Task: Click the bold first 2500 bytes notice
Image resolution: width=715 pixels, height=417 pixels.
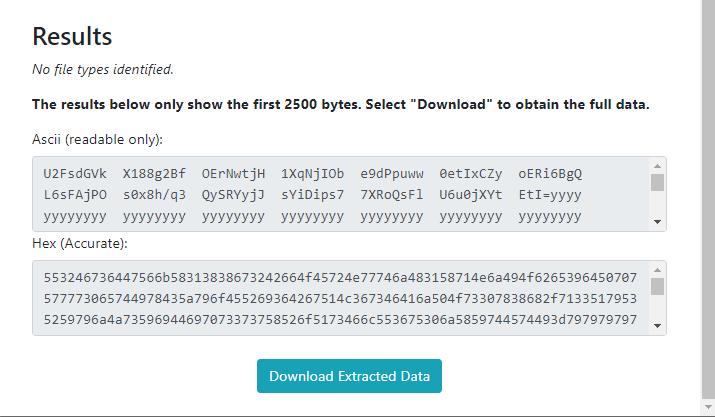Action: point(340,104)
